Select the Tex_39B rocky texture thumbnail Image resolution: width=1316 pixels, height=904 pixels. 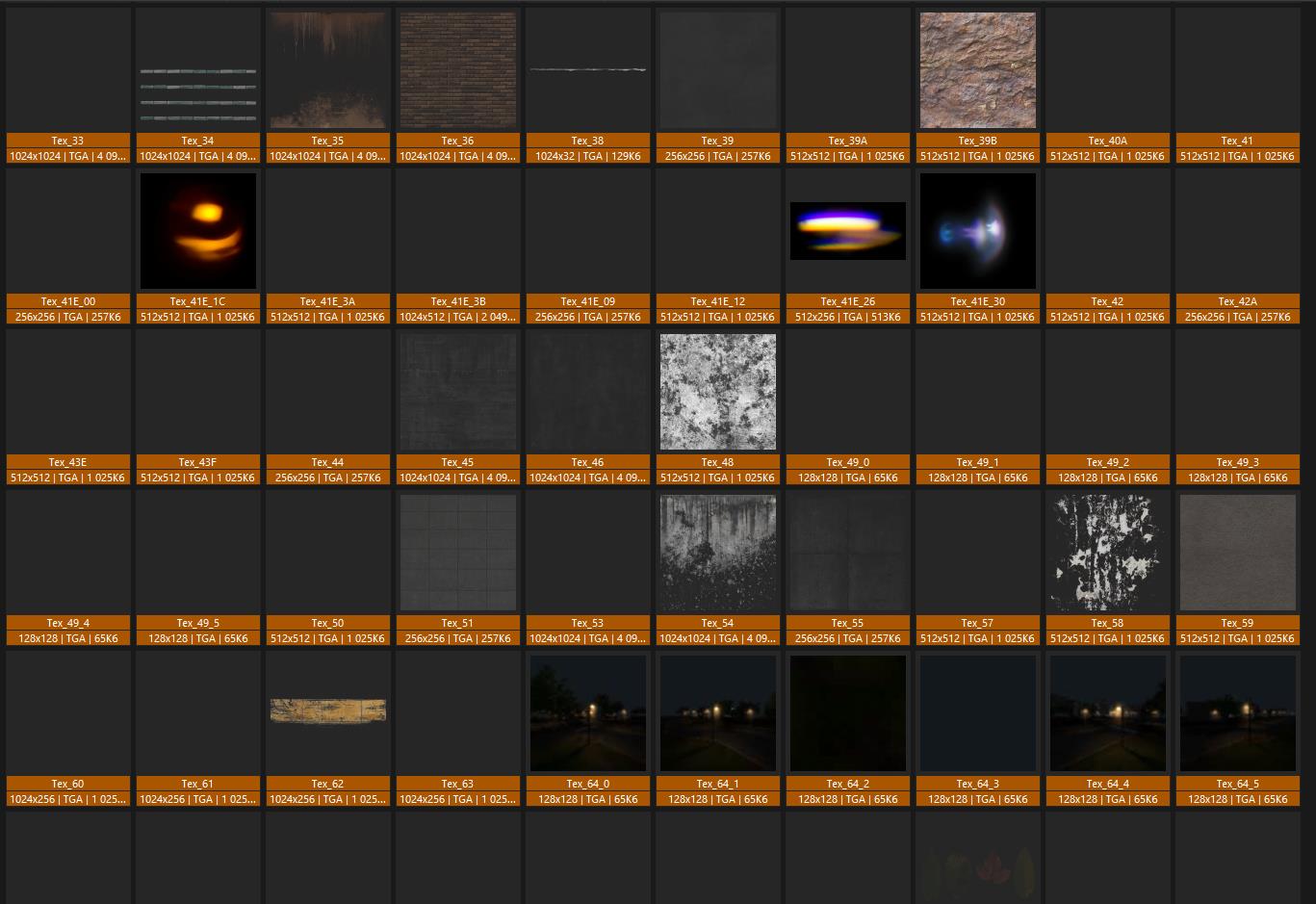click(977, 70)
